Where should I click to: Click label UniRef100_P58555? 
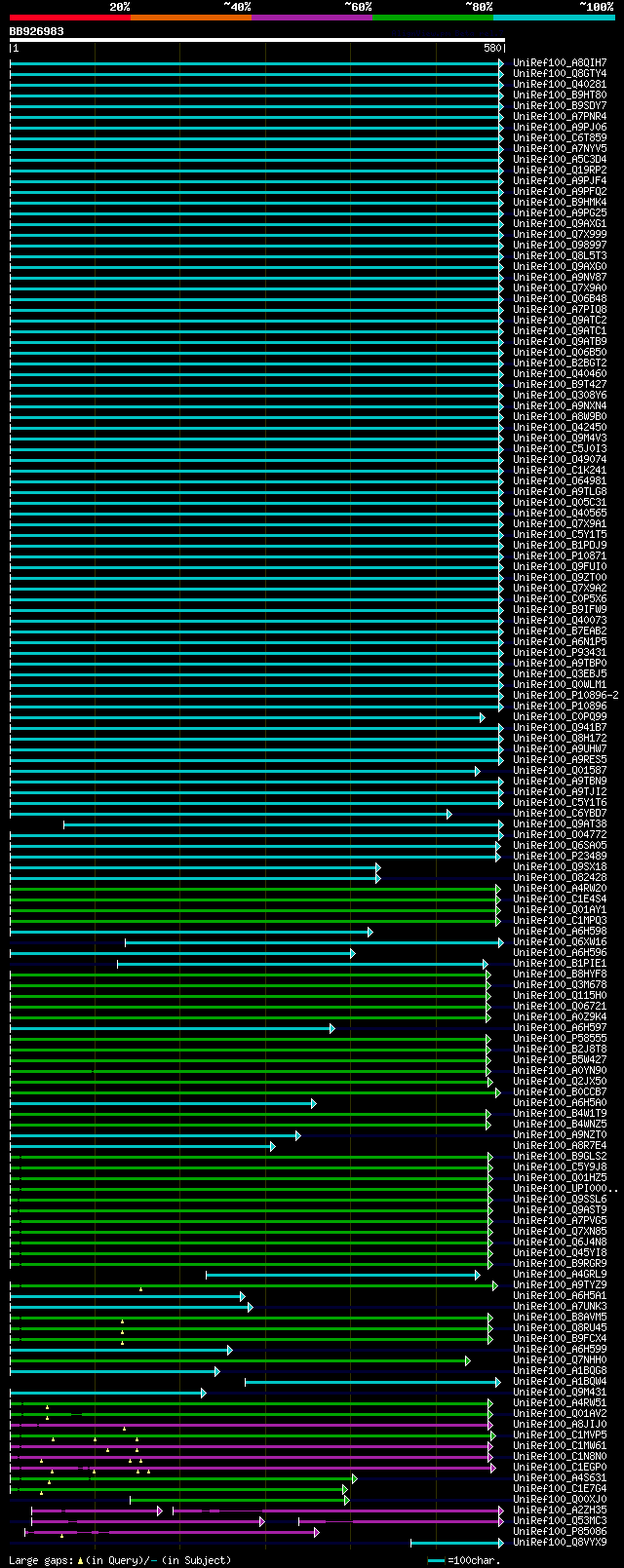pos(560,1039)
